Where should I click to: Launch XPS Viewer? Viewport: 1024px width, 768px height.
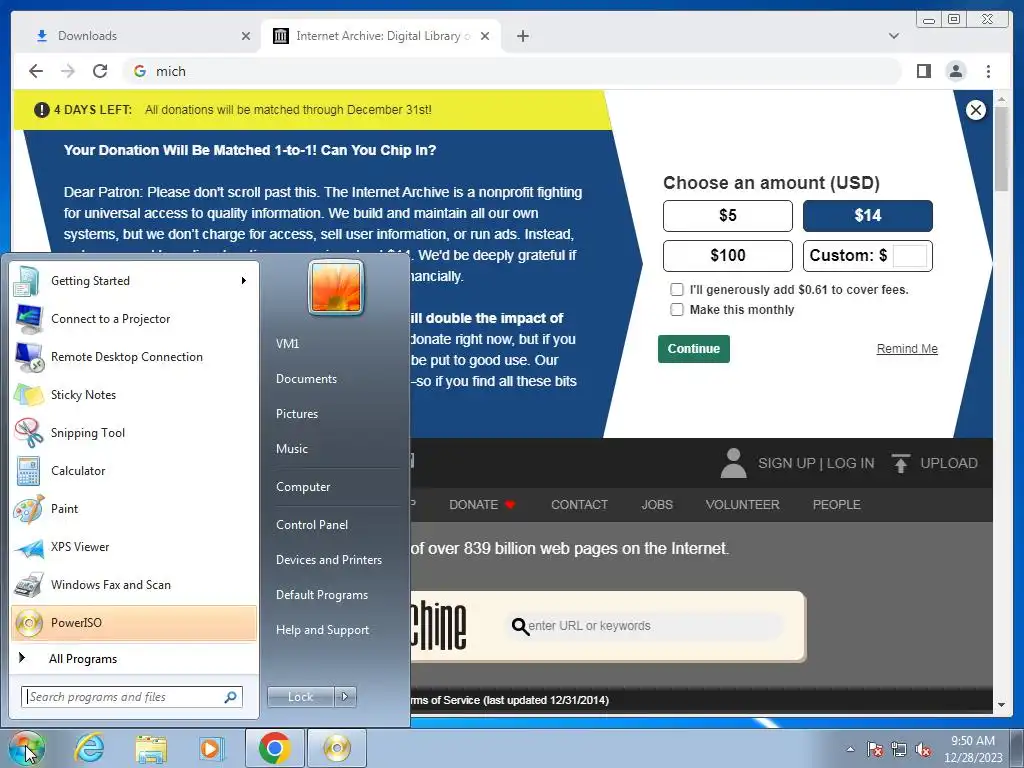134,547
